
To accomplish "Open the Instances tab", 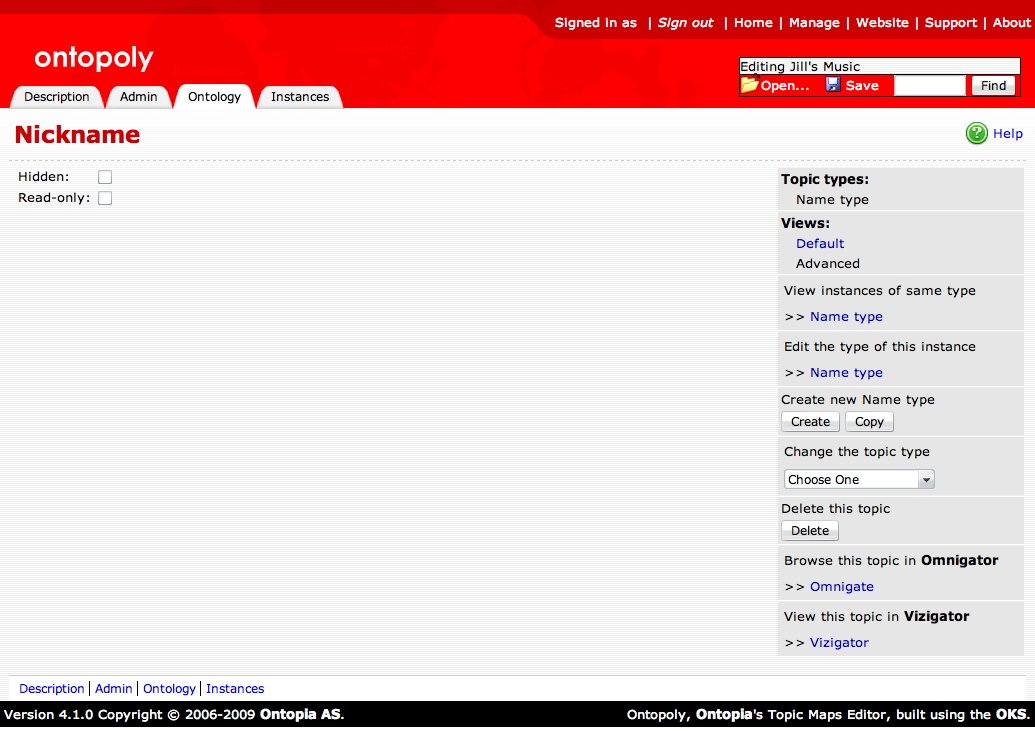I will tap(300, 97).
